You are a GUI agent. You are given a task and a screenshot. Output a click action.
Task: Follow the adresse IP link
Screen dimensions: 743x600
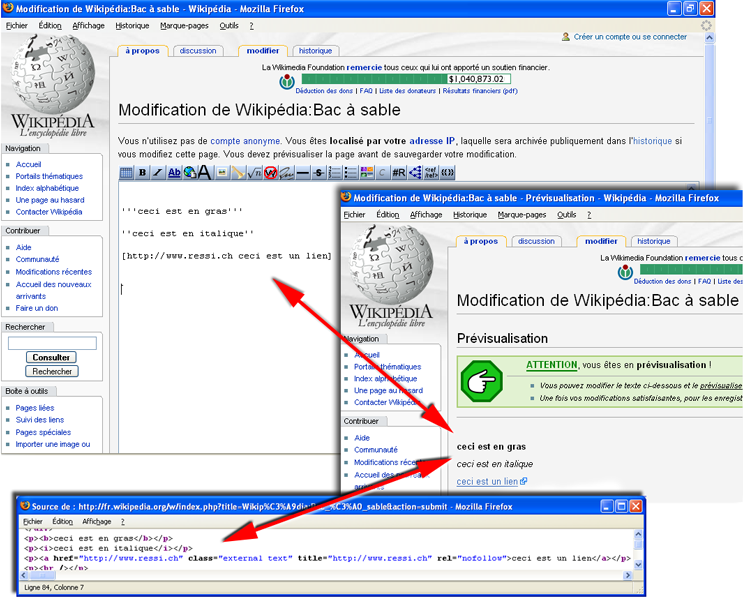(432, 141)
